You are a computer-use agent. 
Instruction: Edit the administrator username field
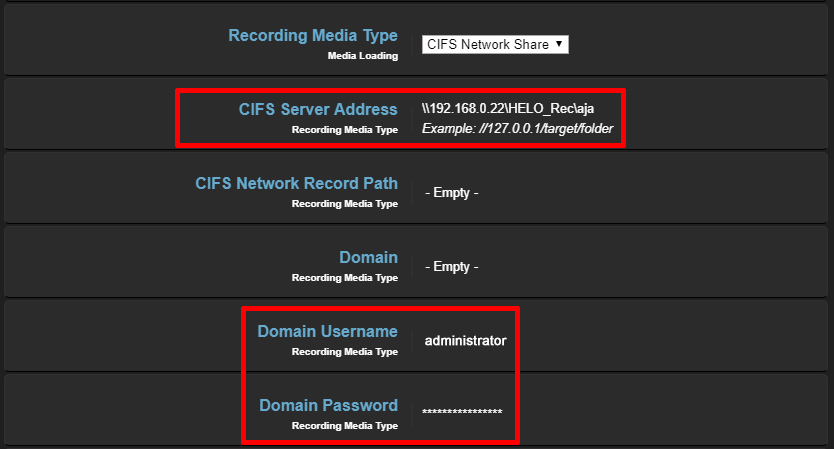tap(465, 341)
